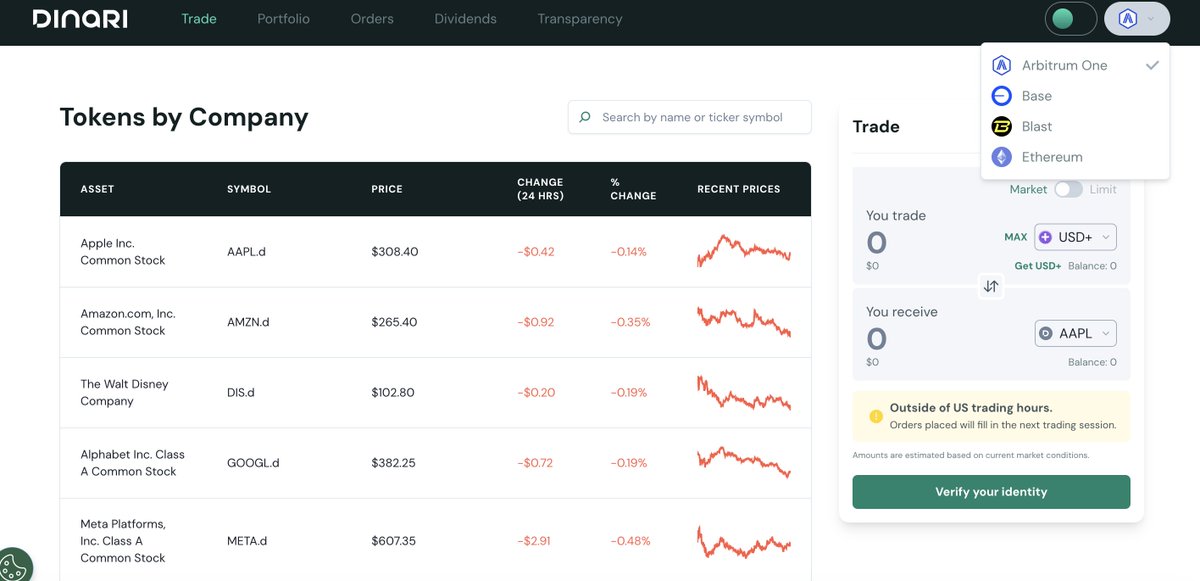Click the Verify your identity button
The width and height of the screenshot is (1200, 581).
tap(991, 492)
